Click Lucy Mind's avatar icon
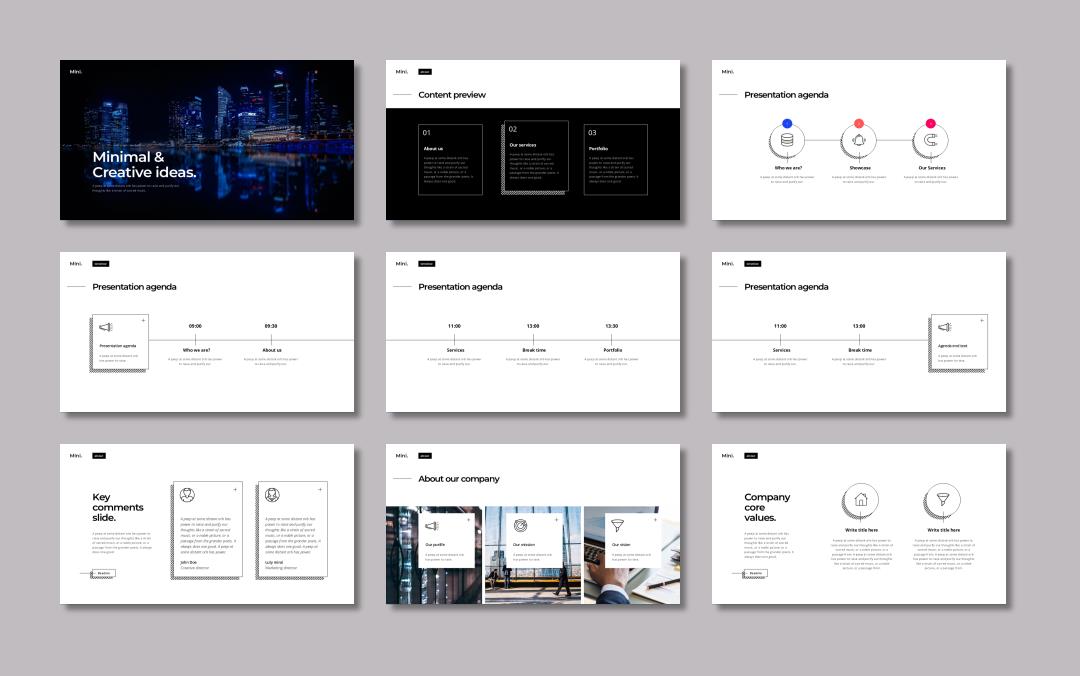 272,495
